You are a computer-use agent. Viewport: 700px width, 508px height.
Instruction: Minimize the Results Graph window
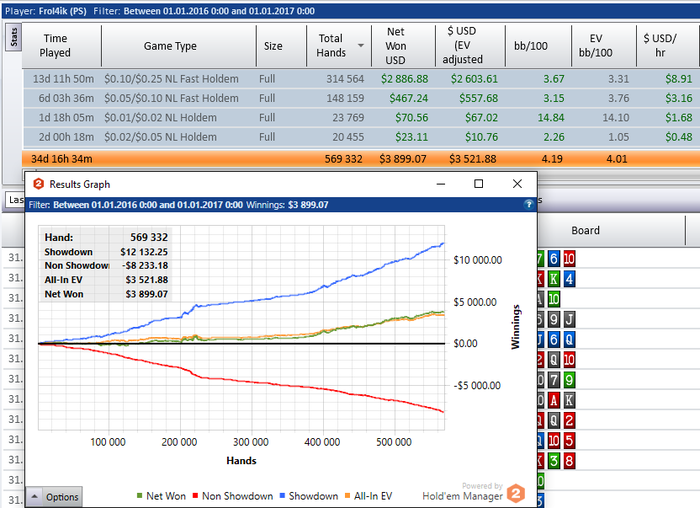441,184
